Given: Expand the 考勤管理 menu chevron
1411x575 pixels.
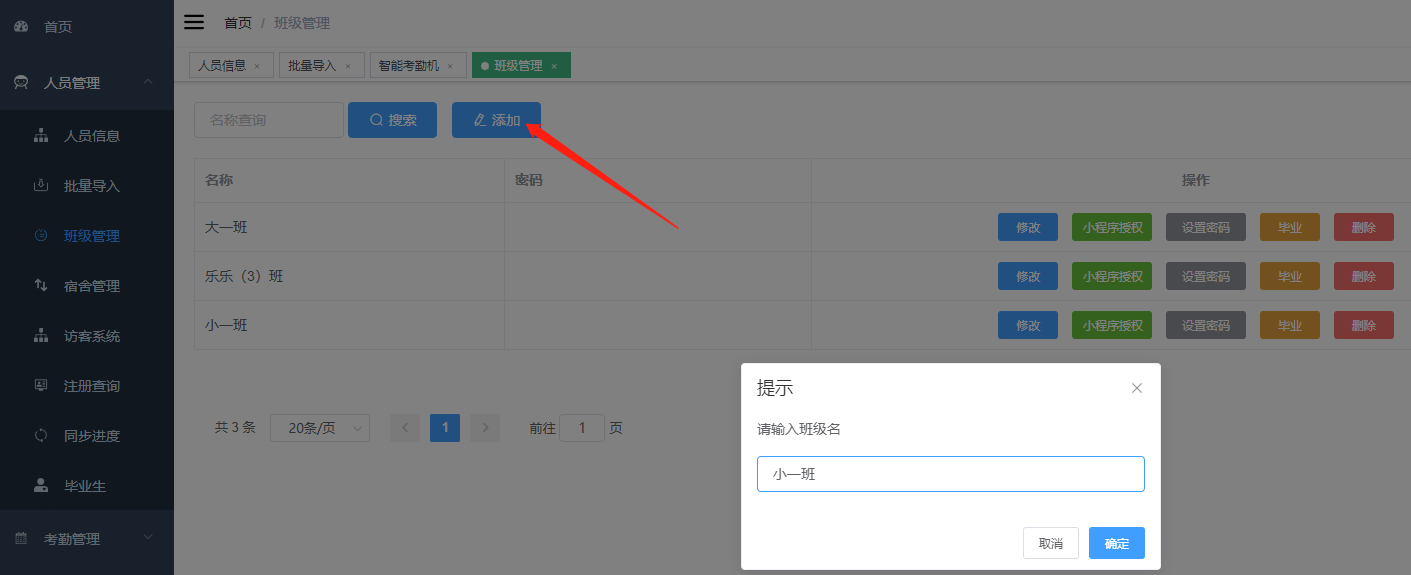Looking at the screenshot, I should click(148, 538).
